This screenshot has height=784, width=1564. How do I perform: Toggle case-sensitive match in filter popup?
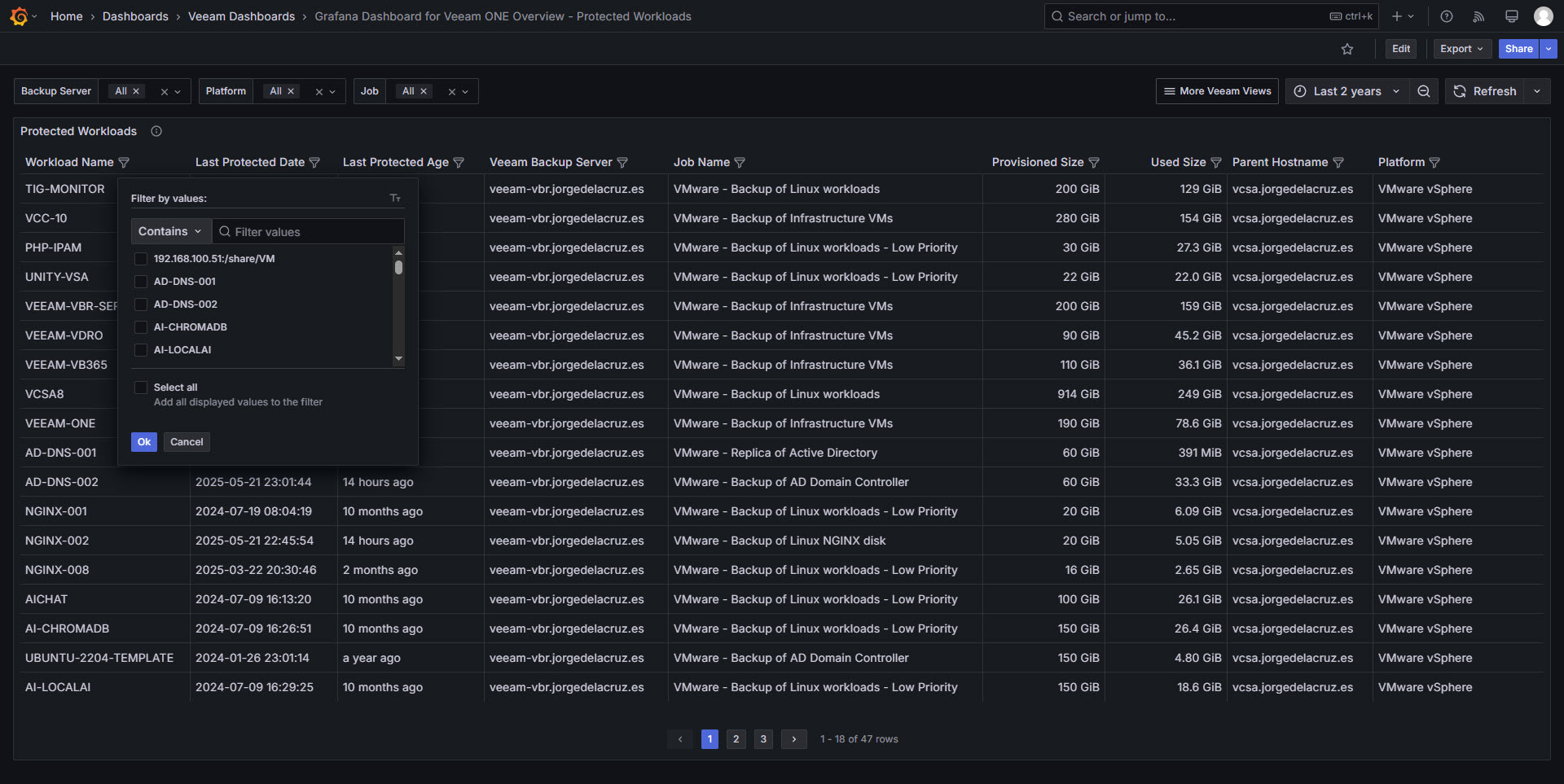pos(395,199)
